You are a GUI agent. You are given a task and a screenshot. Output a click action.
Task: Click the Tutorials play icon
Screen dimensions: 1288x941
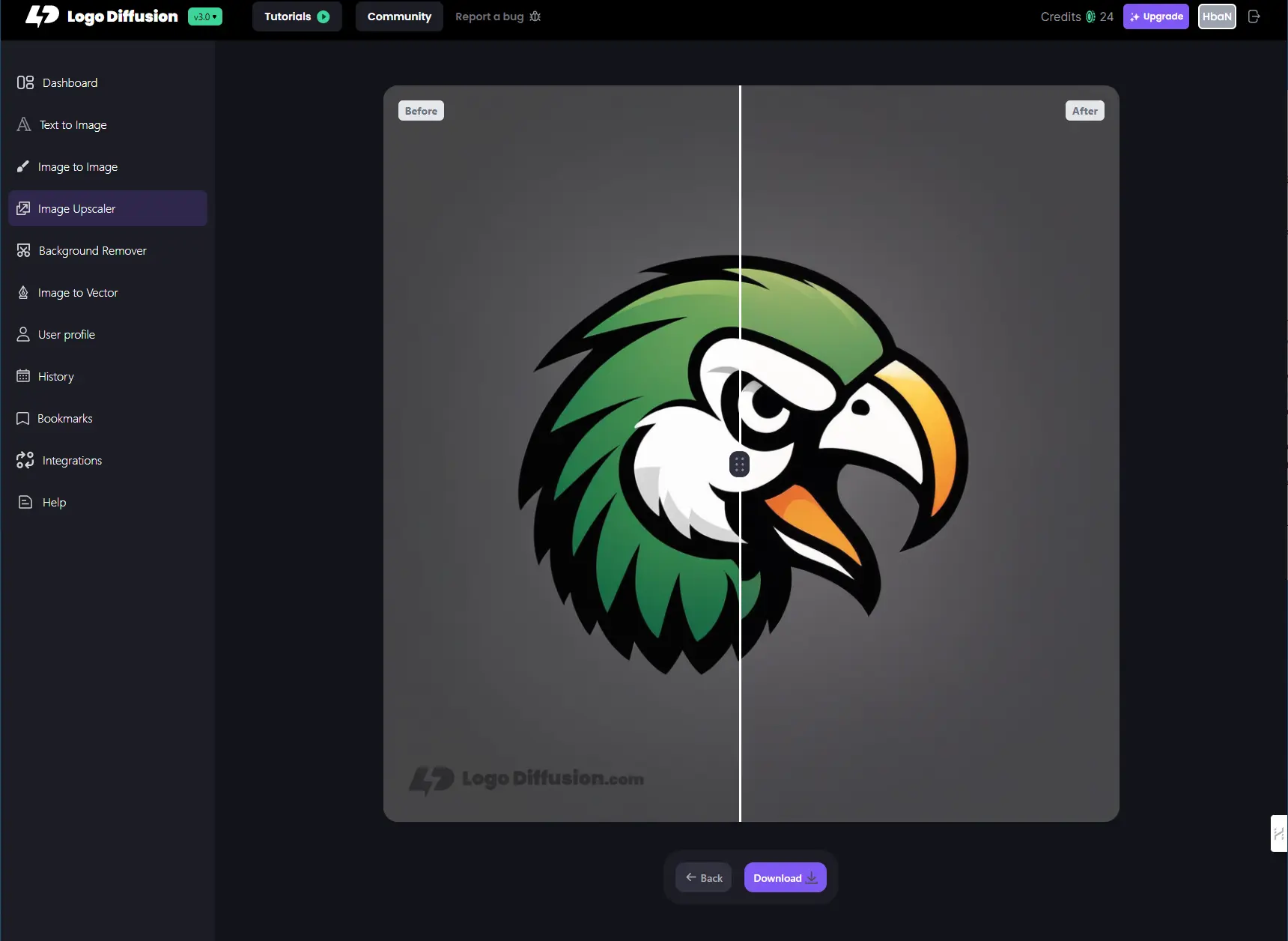[323, 16]
